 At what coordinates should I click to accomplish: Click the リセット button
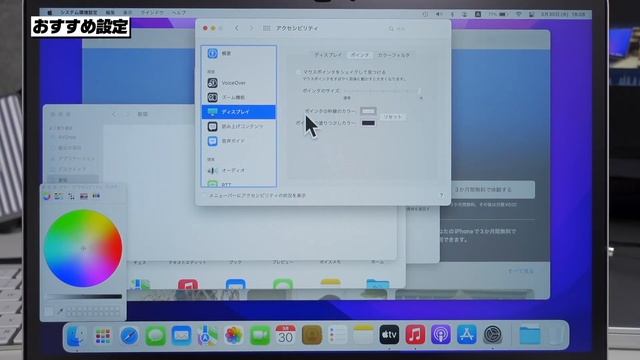point(393,117)
